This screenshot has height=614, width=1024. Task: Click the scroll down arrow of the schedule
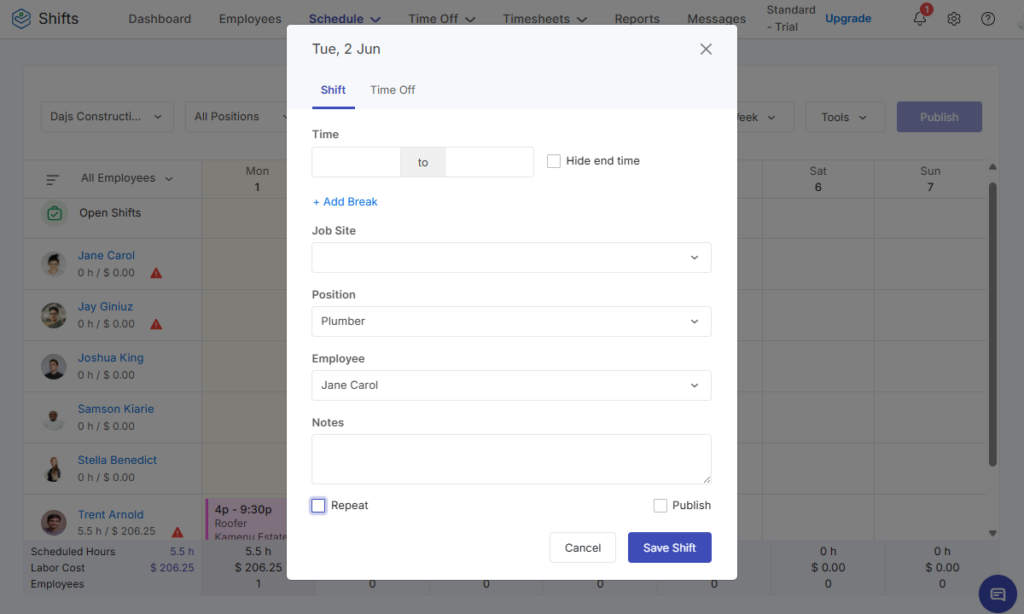click(x=993, y=533)
